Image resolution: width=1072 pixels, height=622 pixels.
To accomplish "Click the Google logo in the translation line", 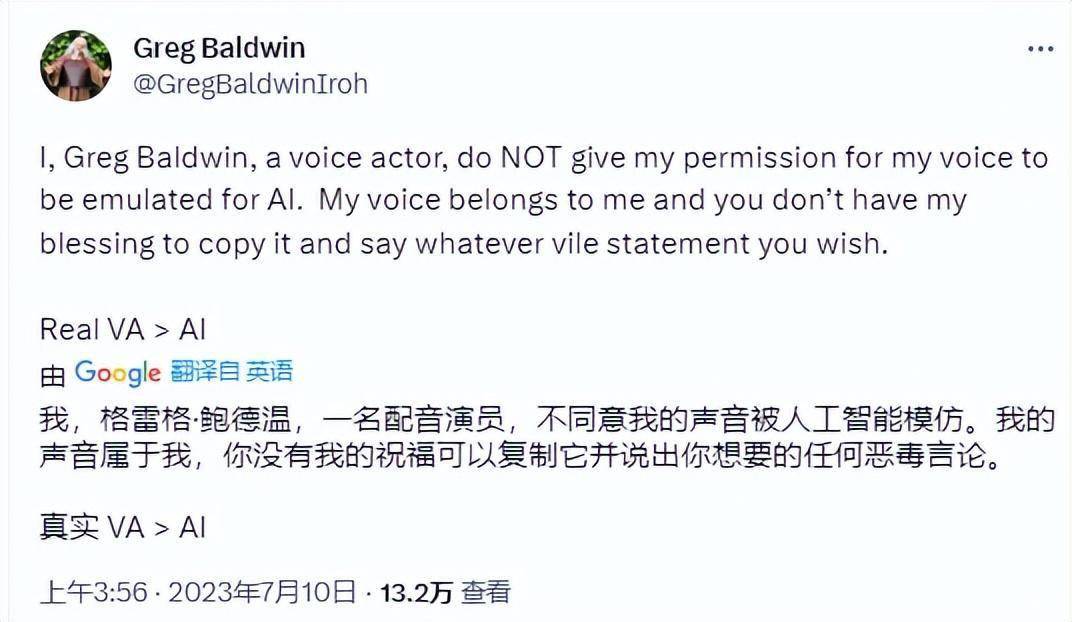I will click(117, 373).
